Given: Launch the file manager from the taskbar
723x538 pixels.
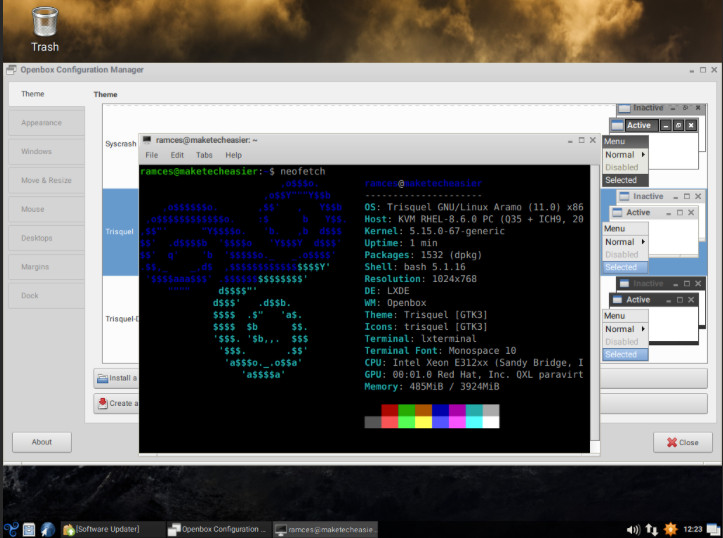Looking at the screenshot, I should 29,529.
